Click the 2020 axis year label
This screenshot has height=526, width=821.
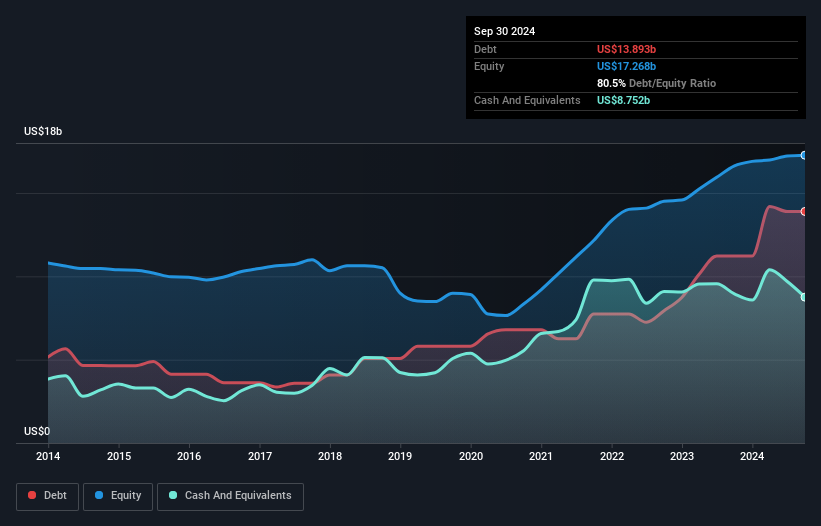pyautogui.click(x=471, y=456)
